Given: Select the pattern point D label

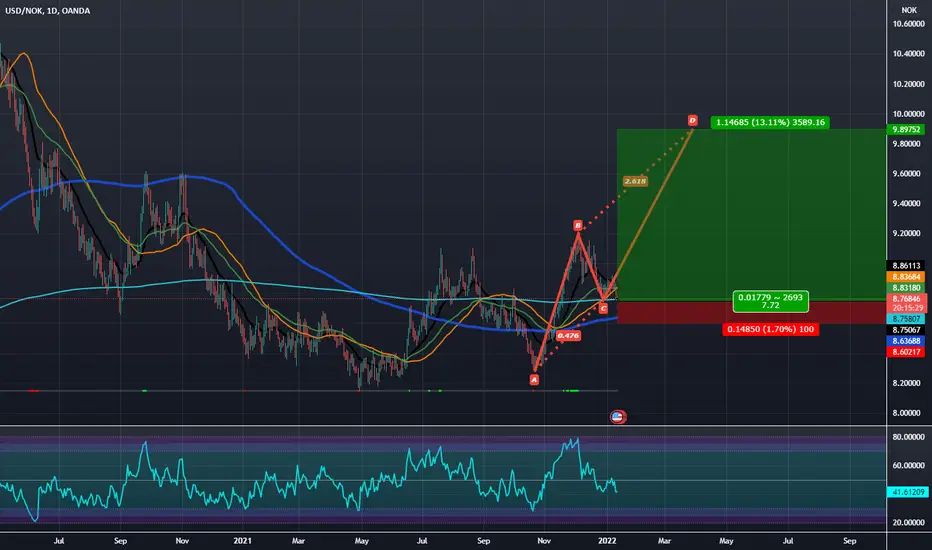Looking at the screenshot, I should pos(692,120).
